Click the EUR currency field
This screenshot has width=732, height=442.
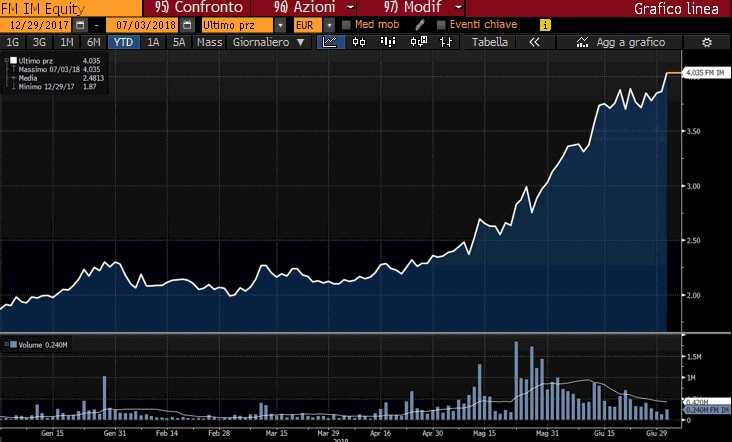pyautogui.click(x=308, y=25)
